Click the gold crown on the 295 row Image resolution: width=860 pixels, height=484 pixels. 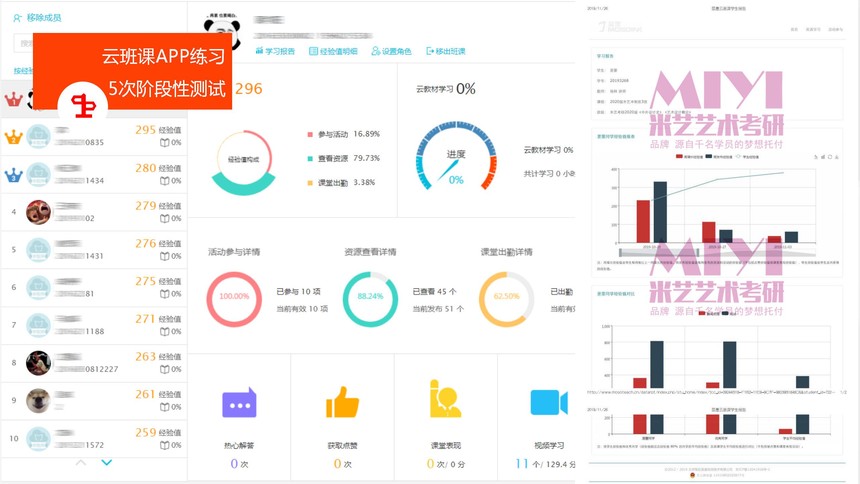point(13,136)
